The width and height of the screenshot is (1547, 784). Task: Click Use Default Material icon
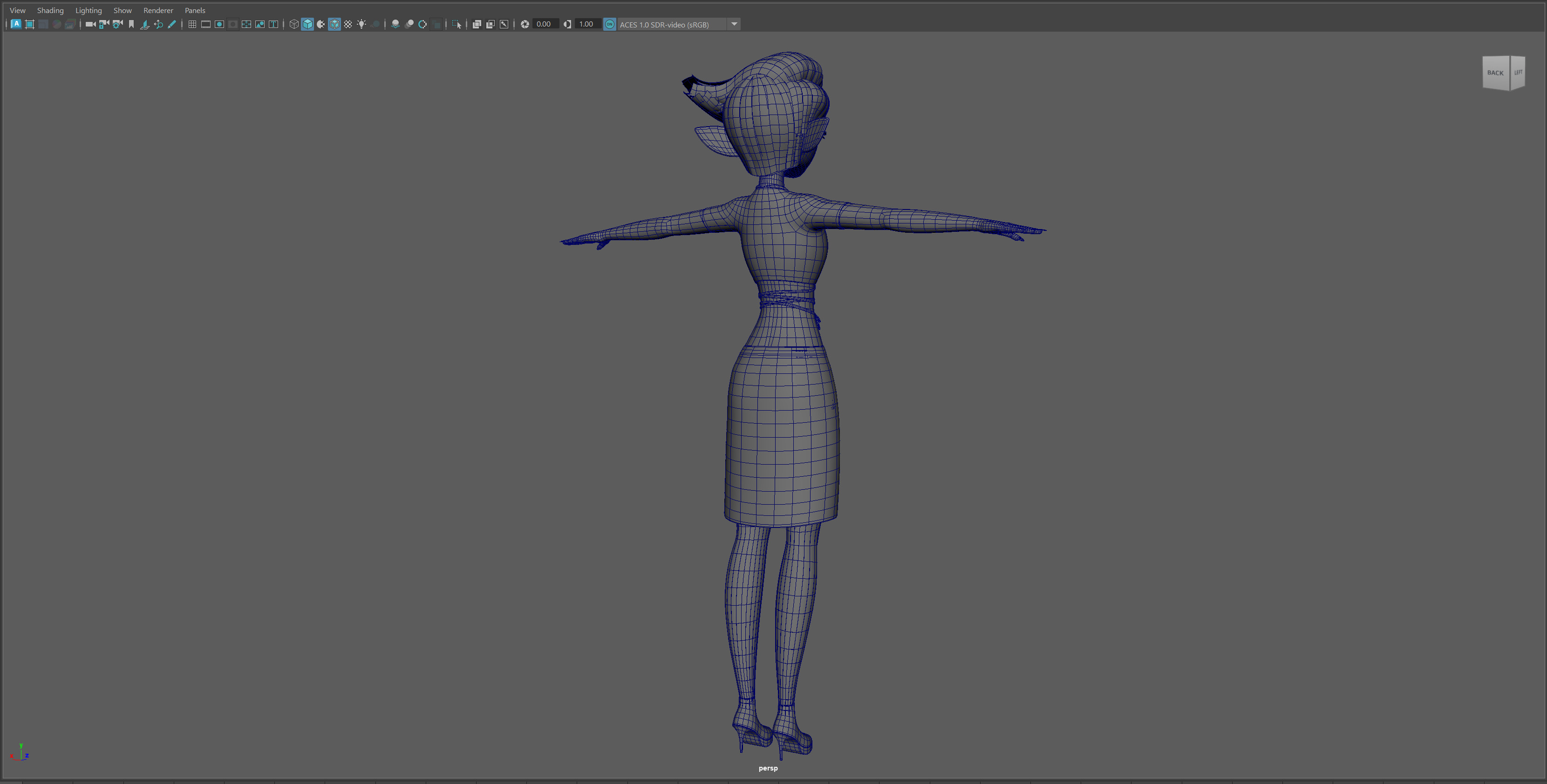(x=320, y=24)
